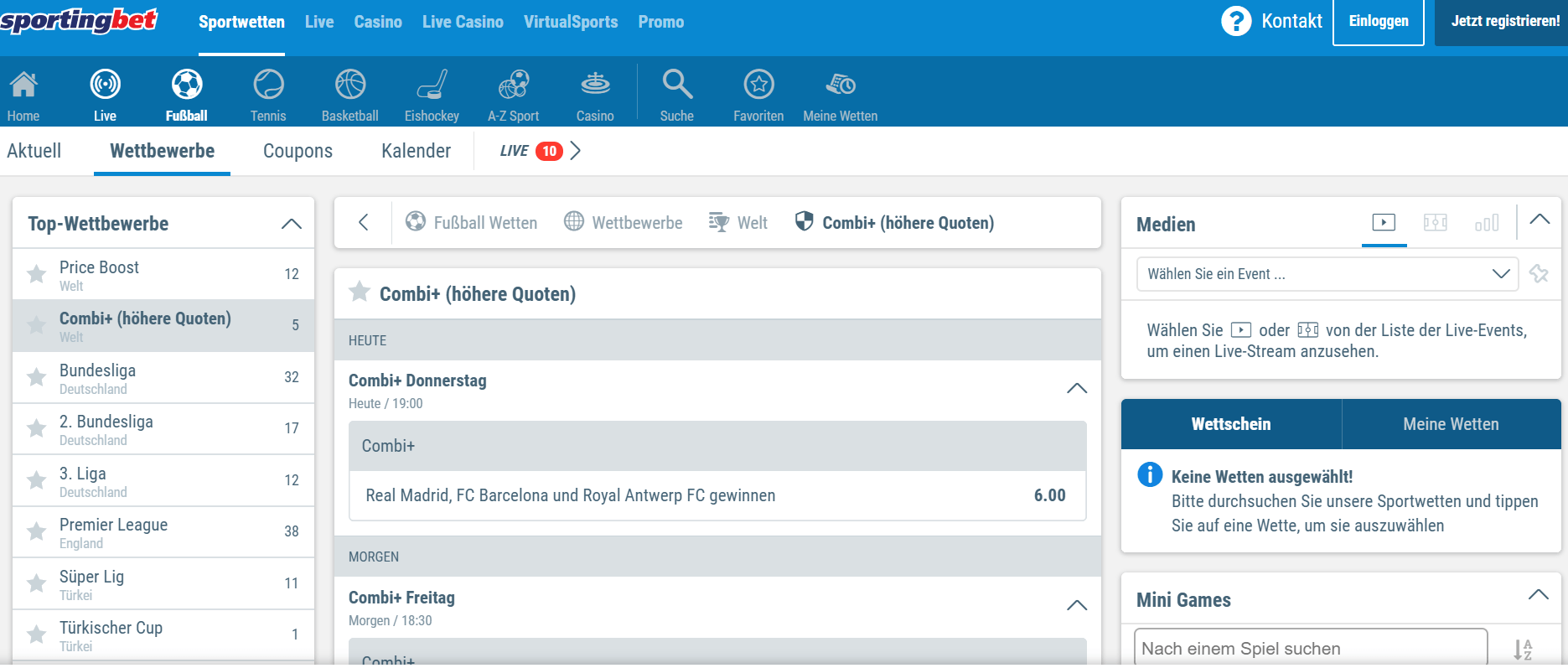
Task: Favorite the Premier League star
Action: click(x=36, y=531)
